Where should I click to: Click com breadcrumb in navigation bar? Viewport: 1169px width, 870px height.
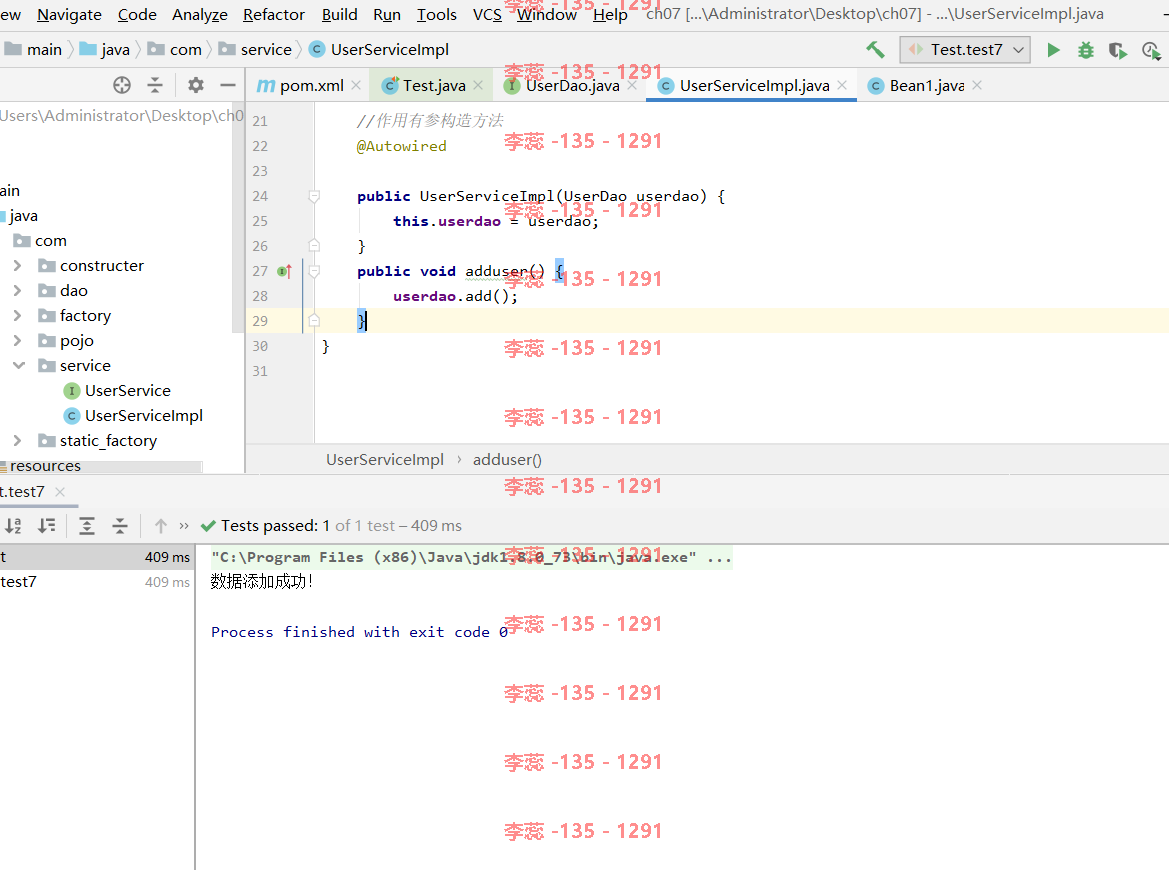coord(174,50)
